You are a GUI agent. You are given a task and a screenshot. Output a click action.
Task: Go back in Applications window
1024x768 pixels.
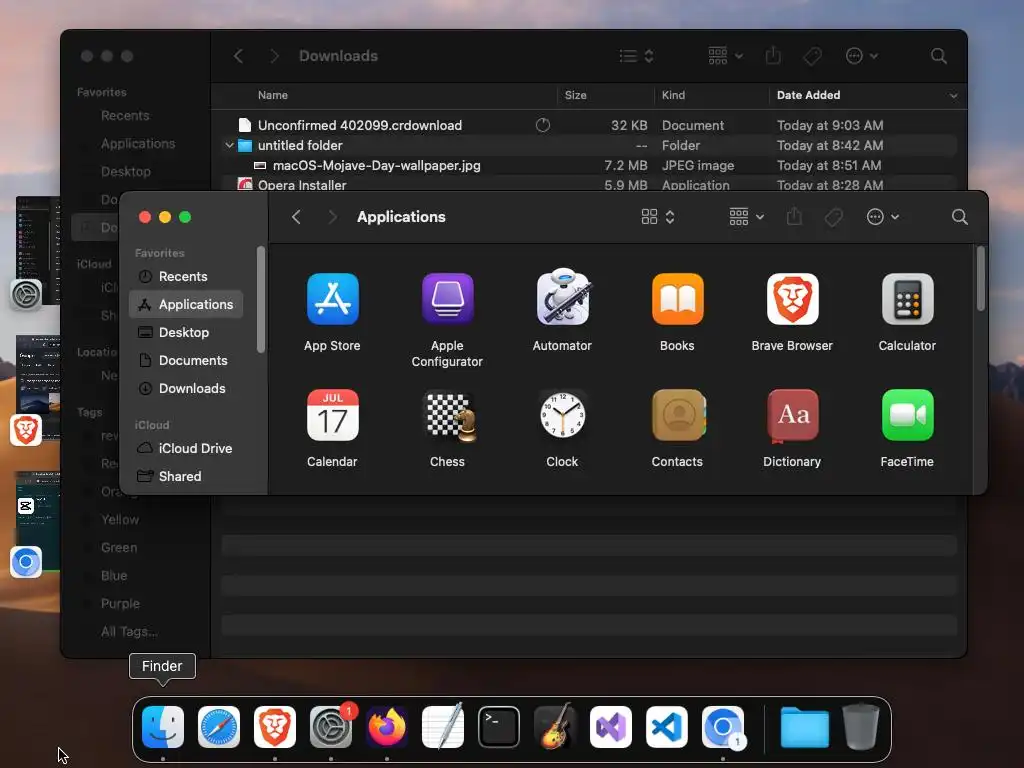point(296,217)
